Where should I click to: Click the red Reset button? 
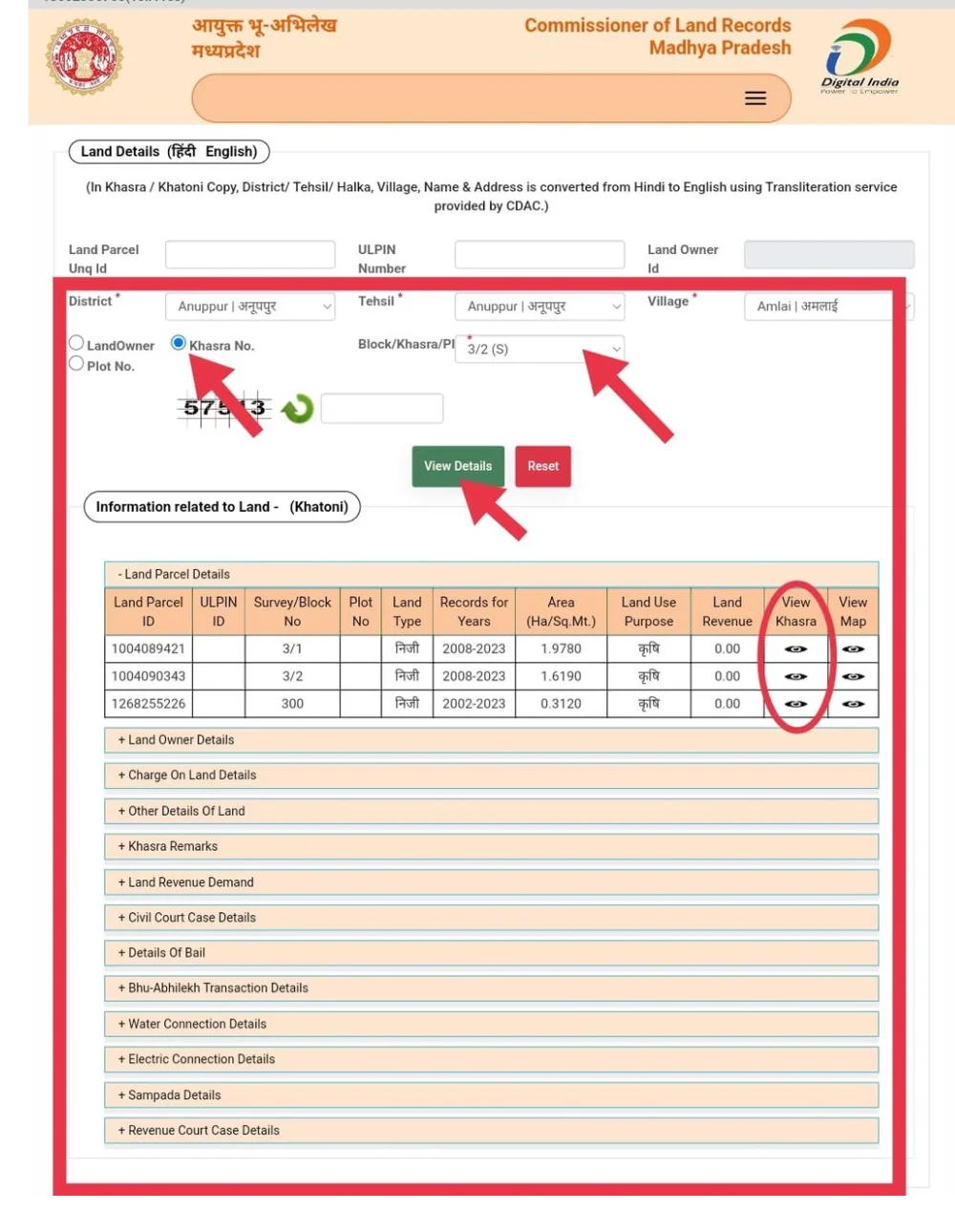tap(543, 466)
